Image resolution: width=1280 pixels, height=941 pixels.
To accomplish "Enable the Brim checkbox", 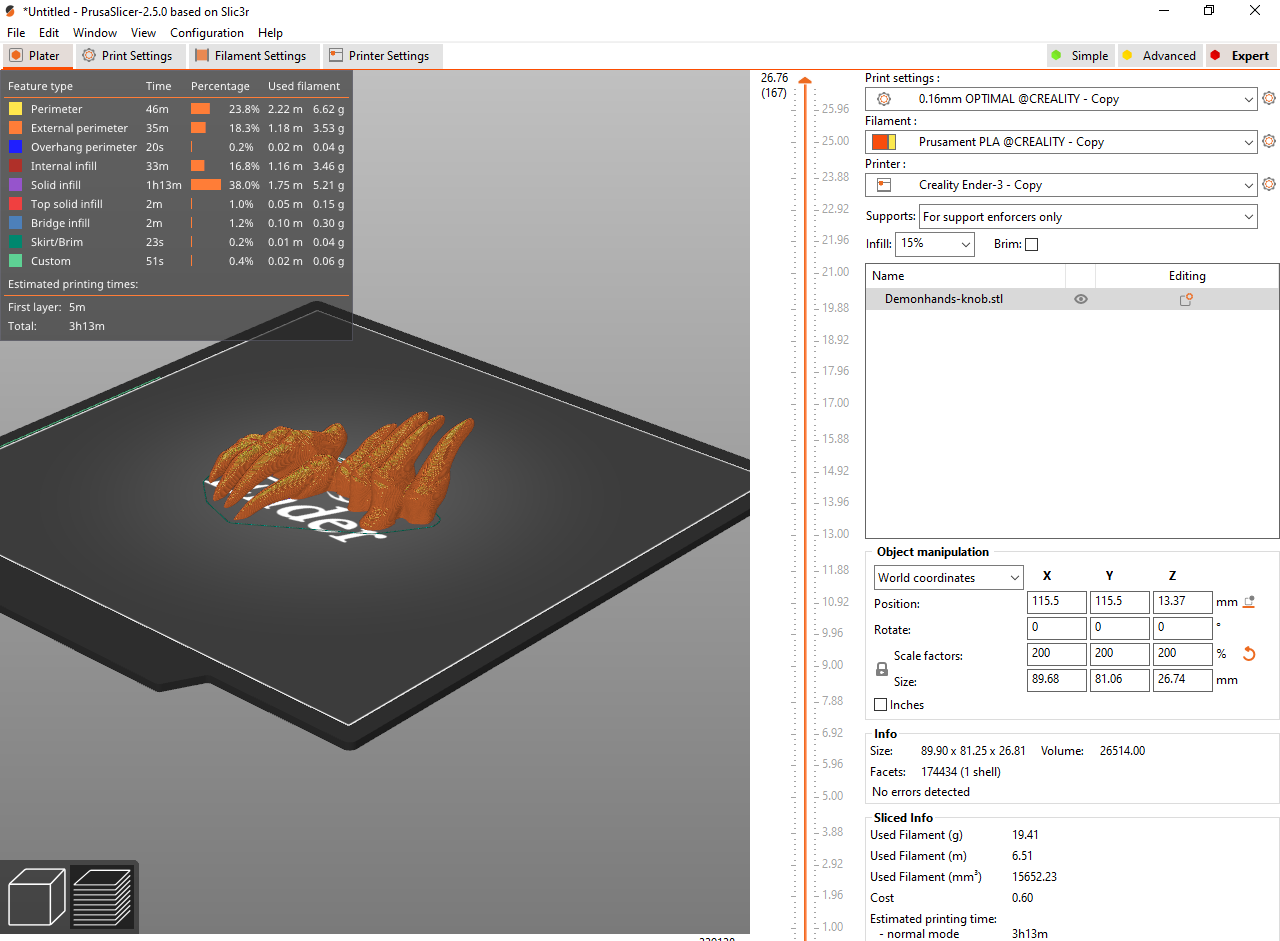I will pos(1031,244).
